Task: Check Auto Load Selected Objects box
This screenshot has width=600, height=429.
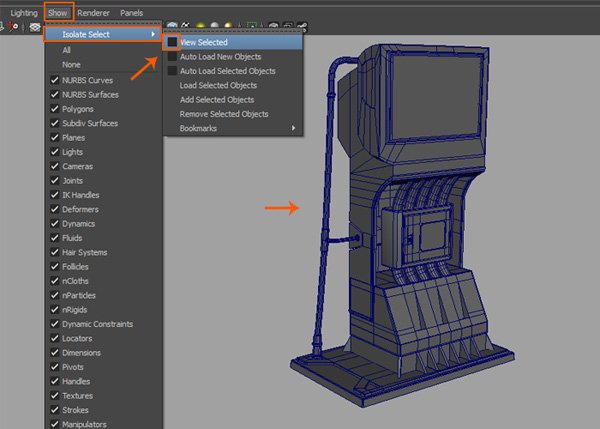Action: pos(172,71)
